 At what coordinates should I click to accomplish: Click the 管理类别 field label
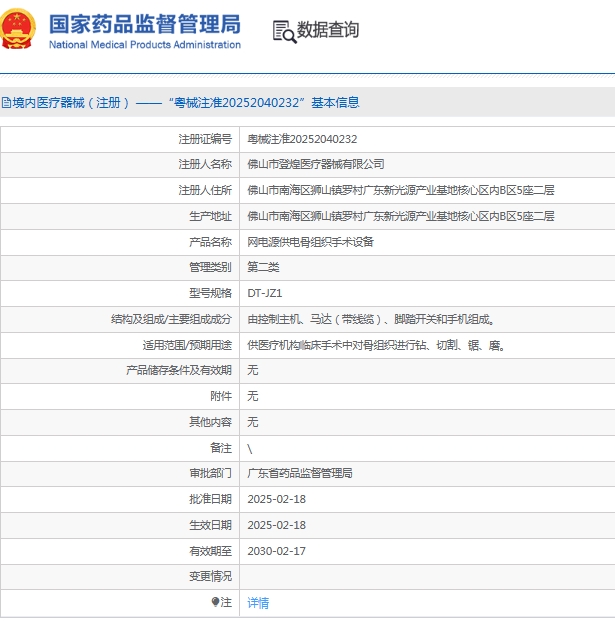(210, 267)
